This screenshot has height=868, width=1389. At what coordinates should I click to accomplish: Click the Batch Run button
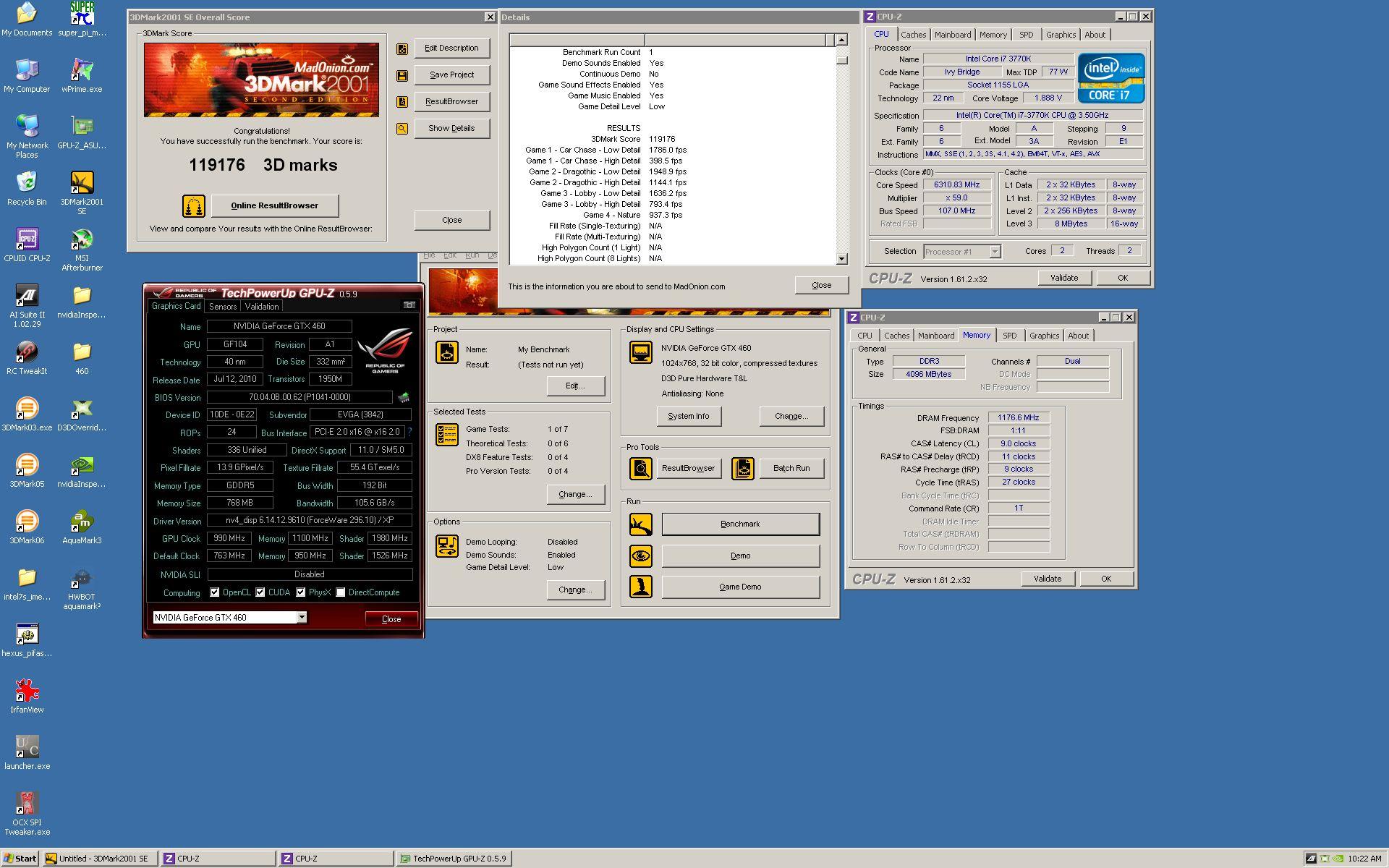coord(791,469)
